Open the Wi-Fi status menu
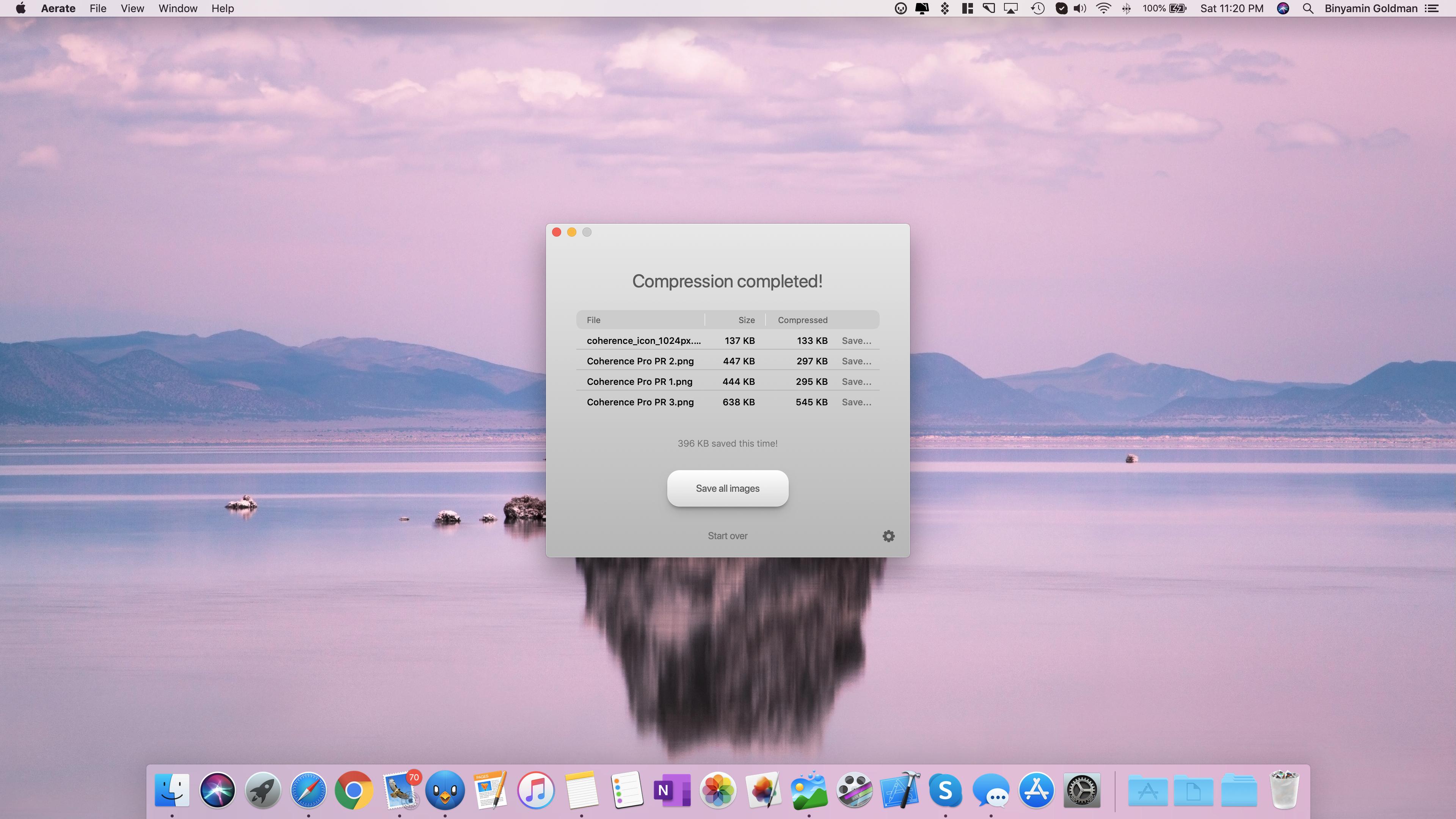Viewport: 1456px width, 819px height. (1103, 8)
